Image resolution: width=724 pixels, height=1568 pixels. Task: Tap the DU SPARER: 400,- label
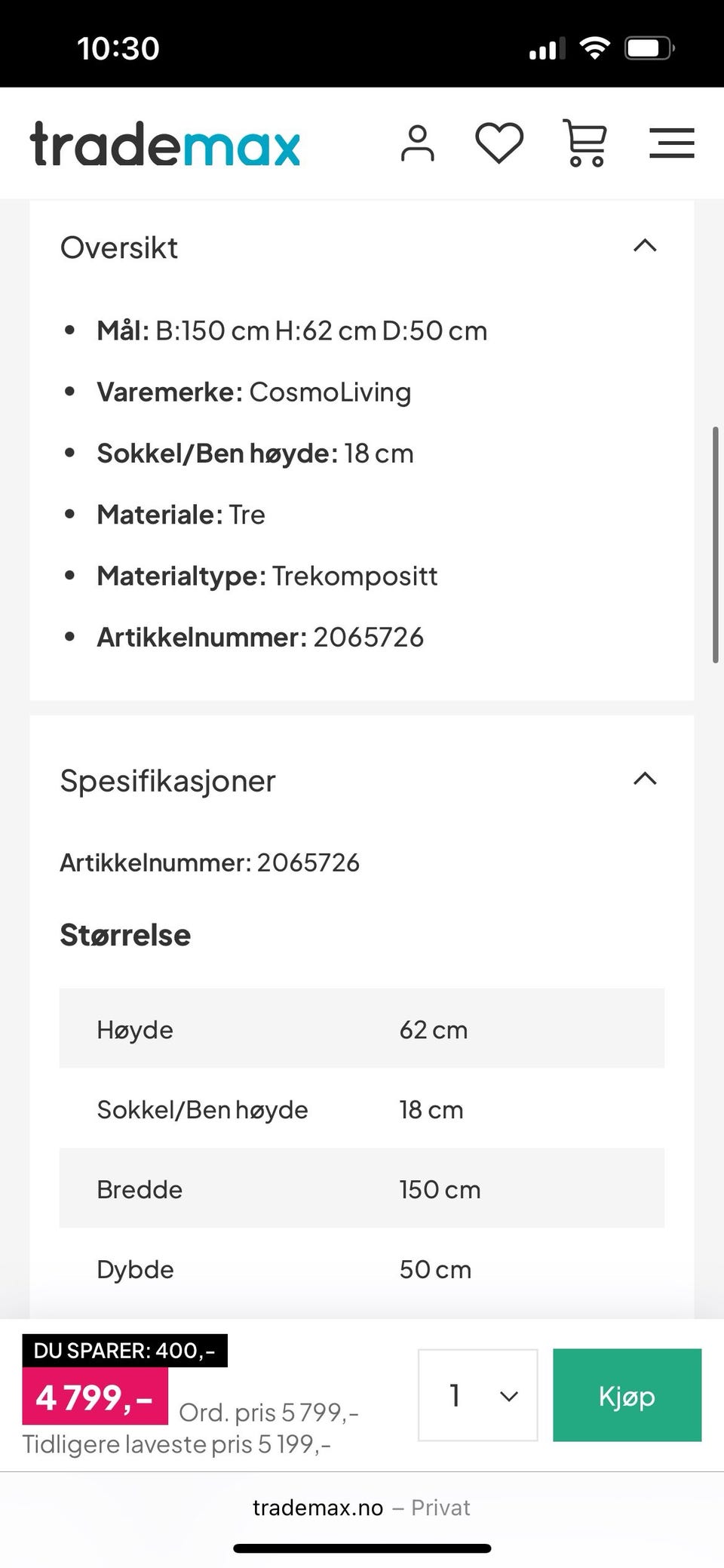point(124,1351)
